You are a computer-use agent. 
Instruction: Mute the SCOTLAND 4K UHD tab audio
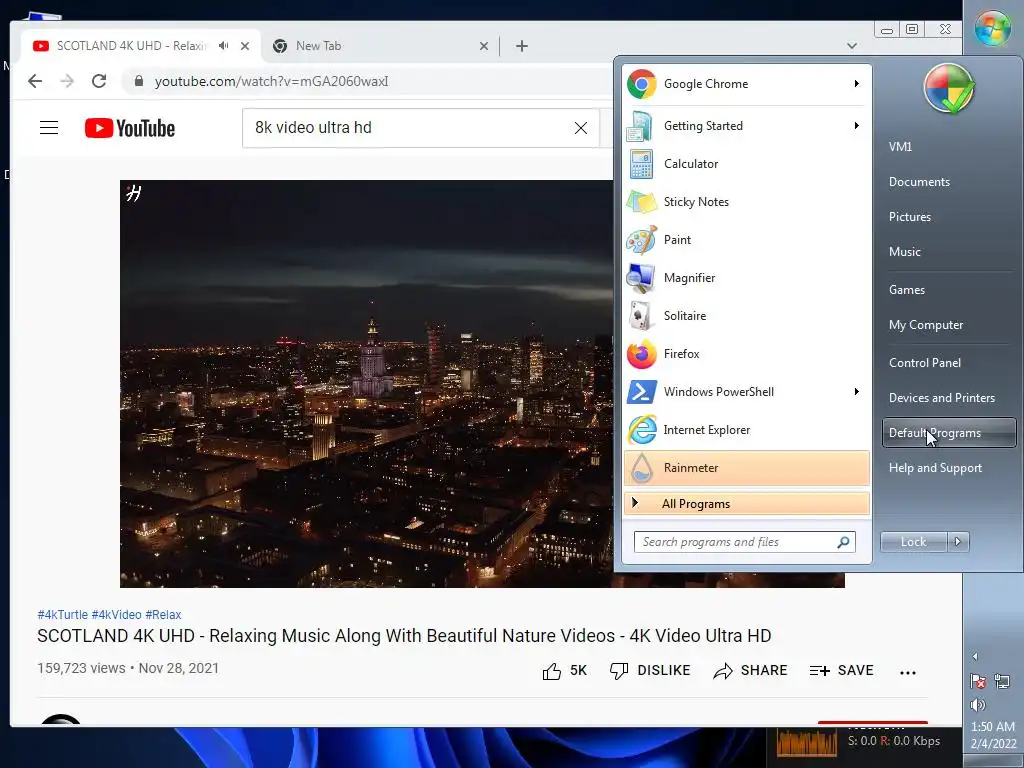224,46
